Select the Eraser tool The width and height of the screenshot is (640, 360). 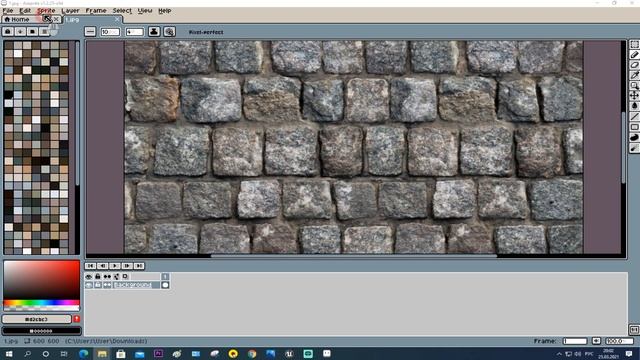coord(634,65)
